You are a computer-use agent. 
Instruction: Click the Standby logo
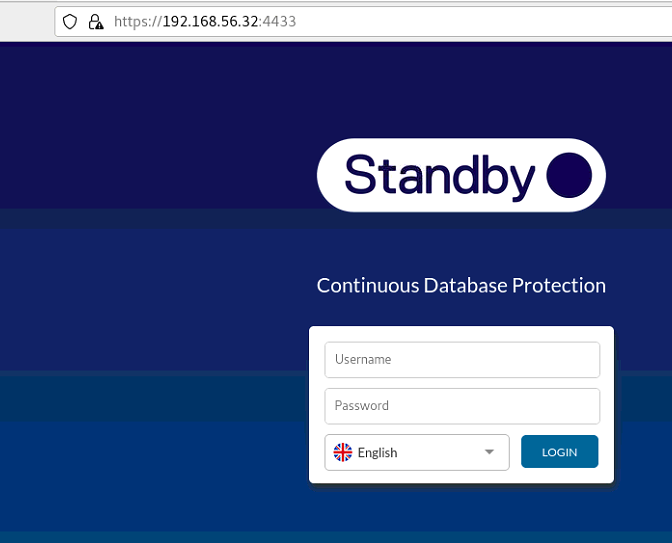click(x=461, y=175)
